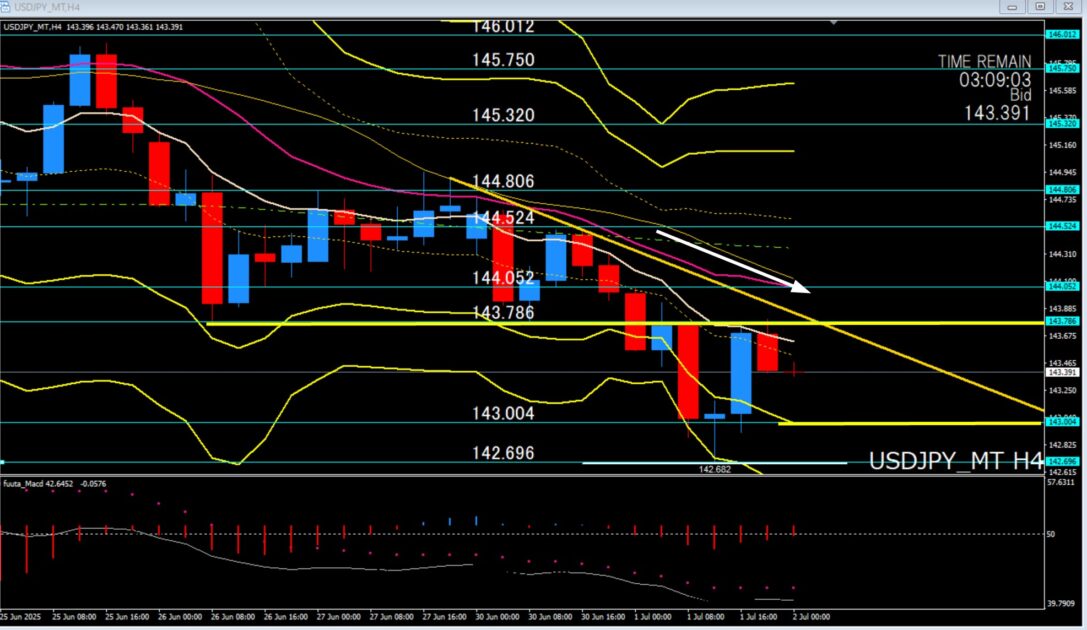The width and height of the screenshot is (1087, 630).
Task: Minimize the USDJPY_MT,H4 chart window
Action: click(1012, 7)
